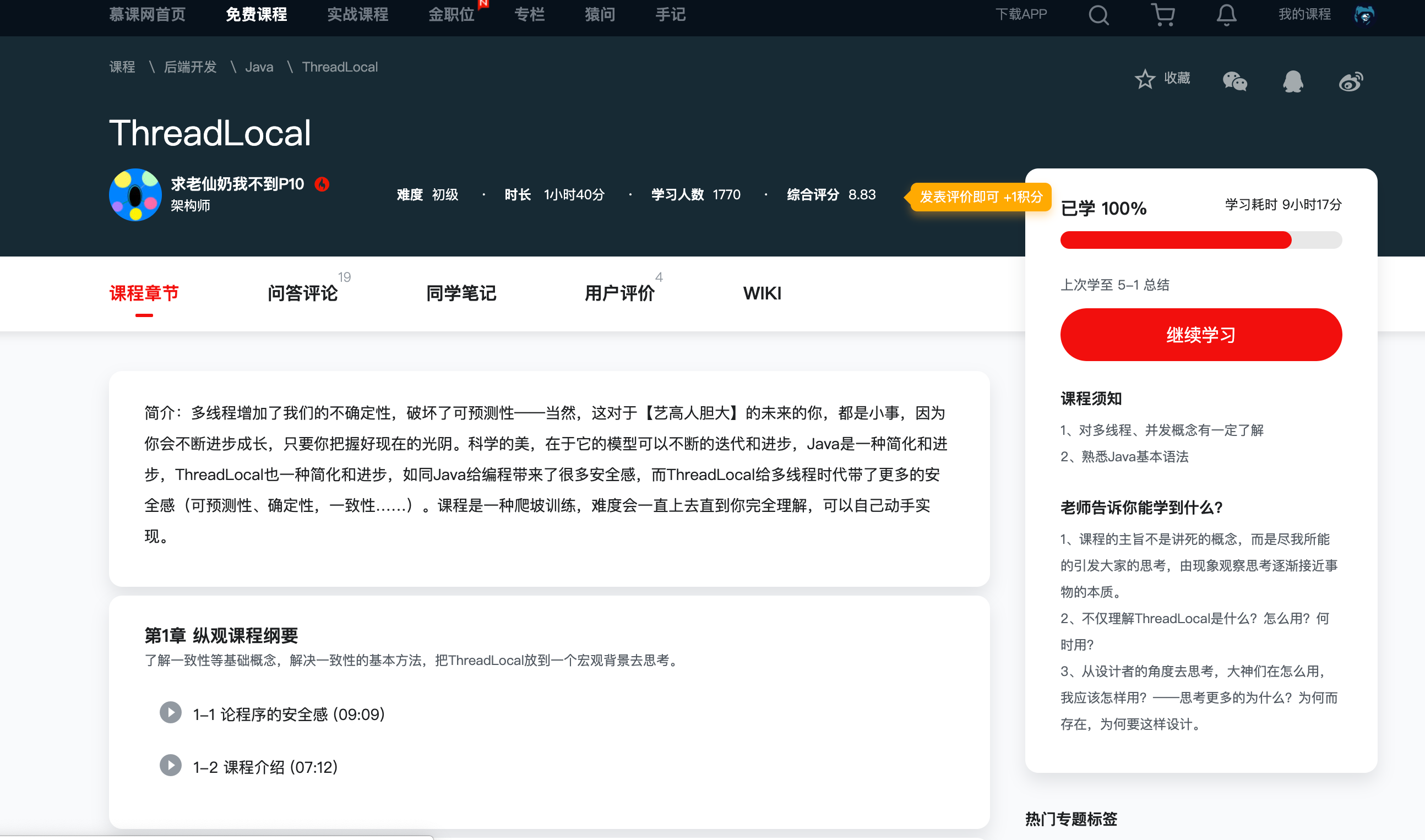This screenshot has width=1425, height=840.
Task: Click 后端开发 breadcrumb
Action: pos(190,67)
